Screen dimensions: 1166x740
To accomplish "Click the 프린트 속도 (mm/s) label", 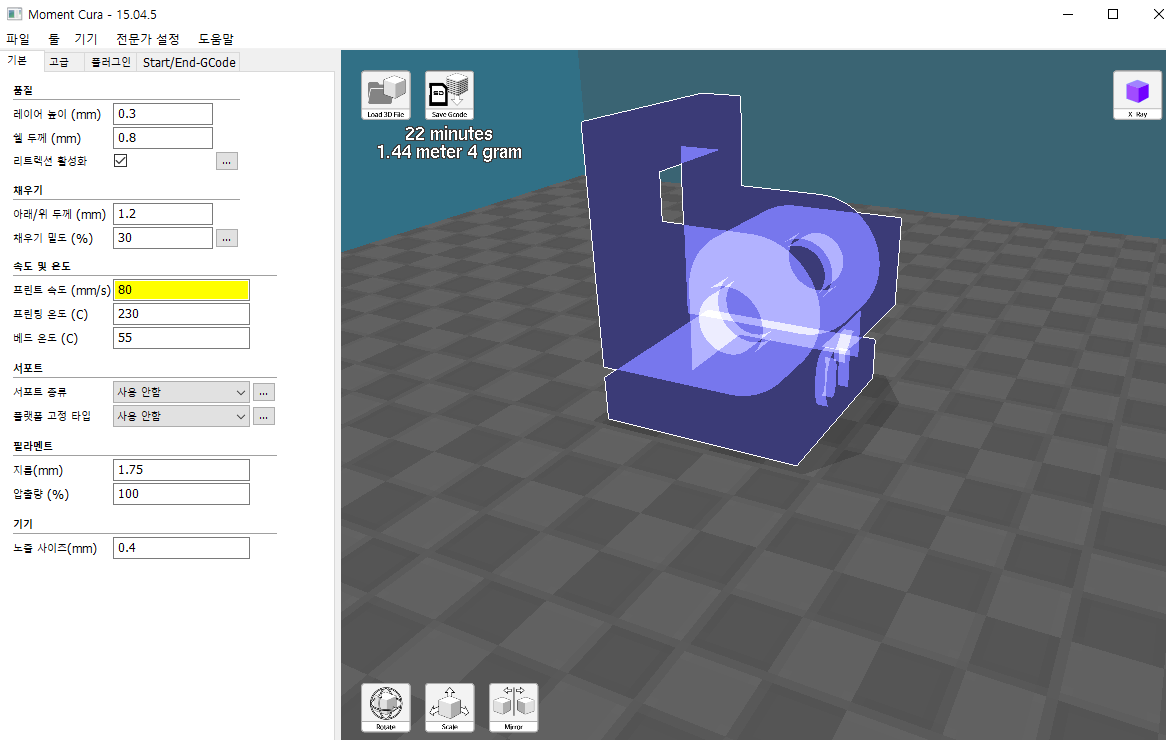I will [x=62, y=290].
